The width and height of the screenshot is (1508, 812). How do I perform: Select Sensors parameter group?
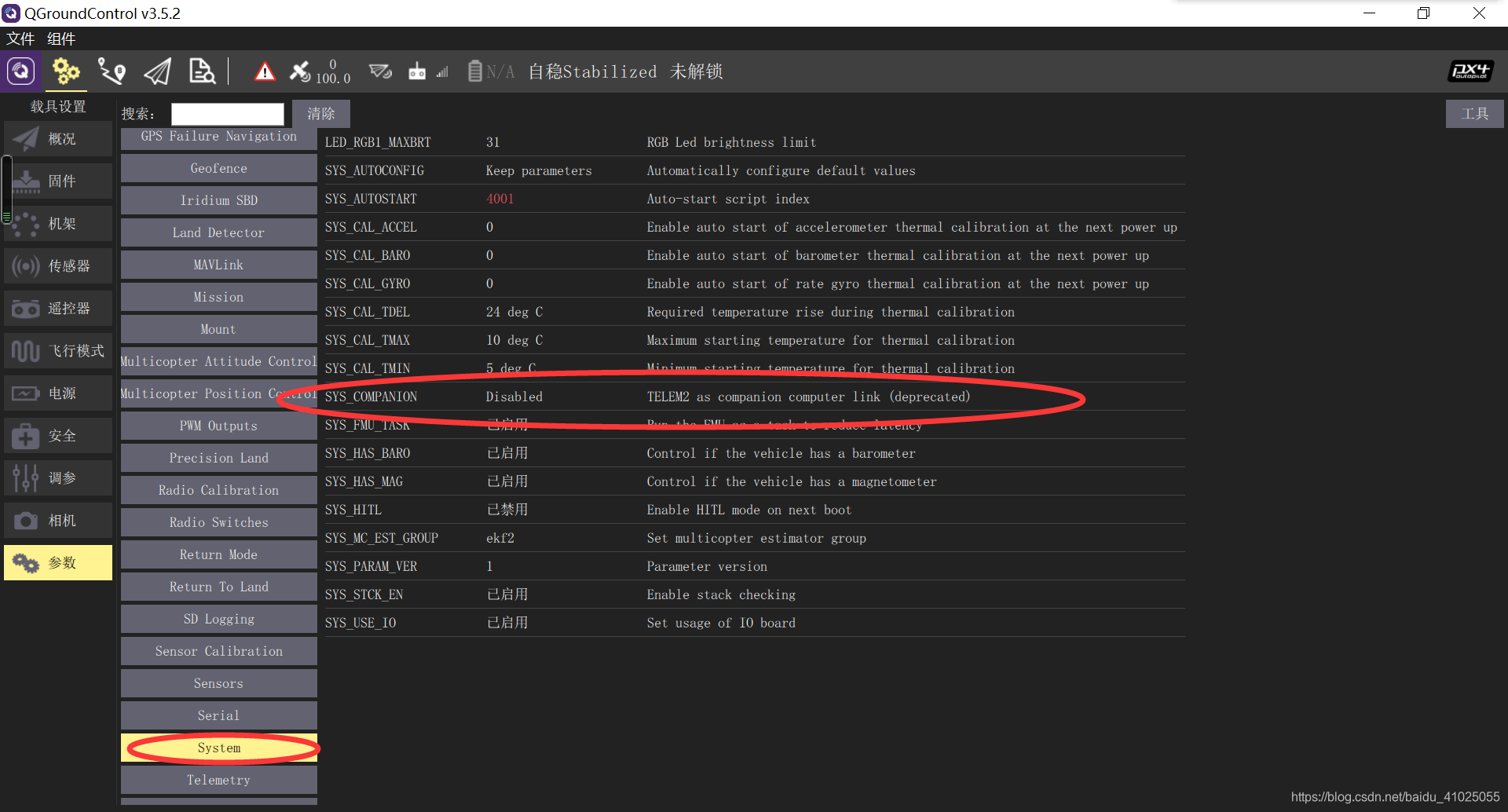(x=219, y=683)
